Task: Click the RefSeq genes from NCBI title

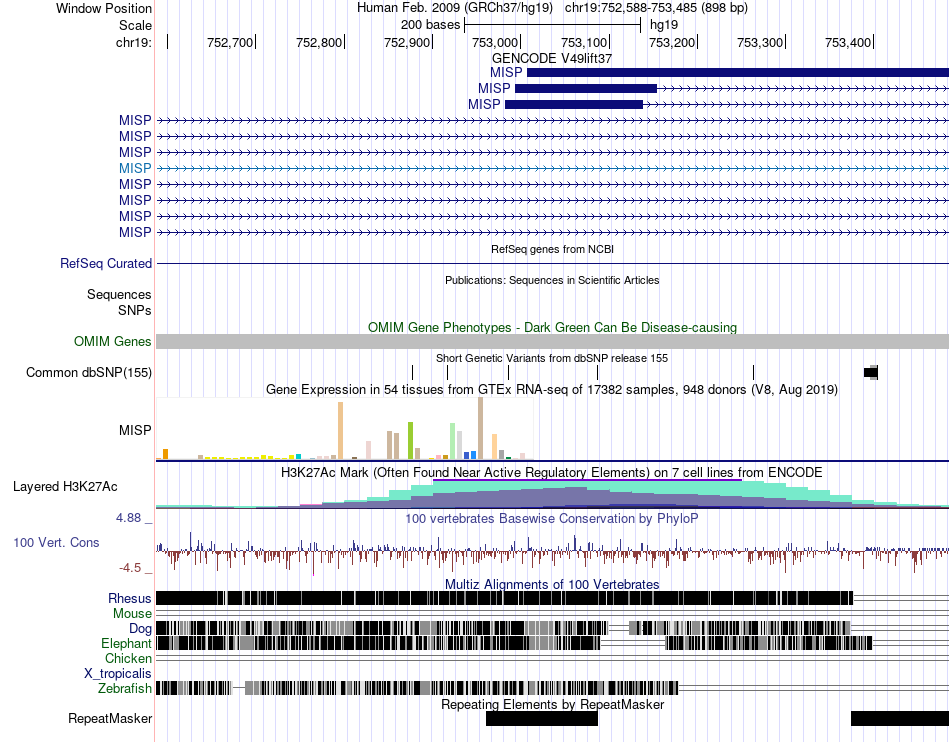Action: pos(553,249)
